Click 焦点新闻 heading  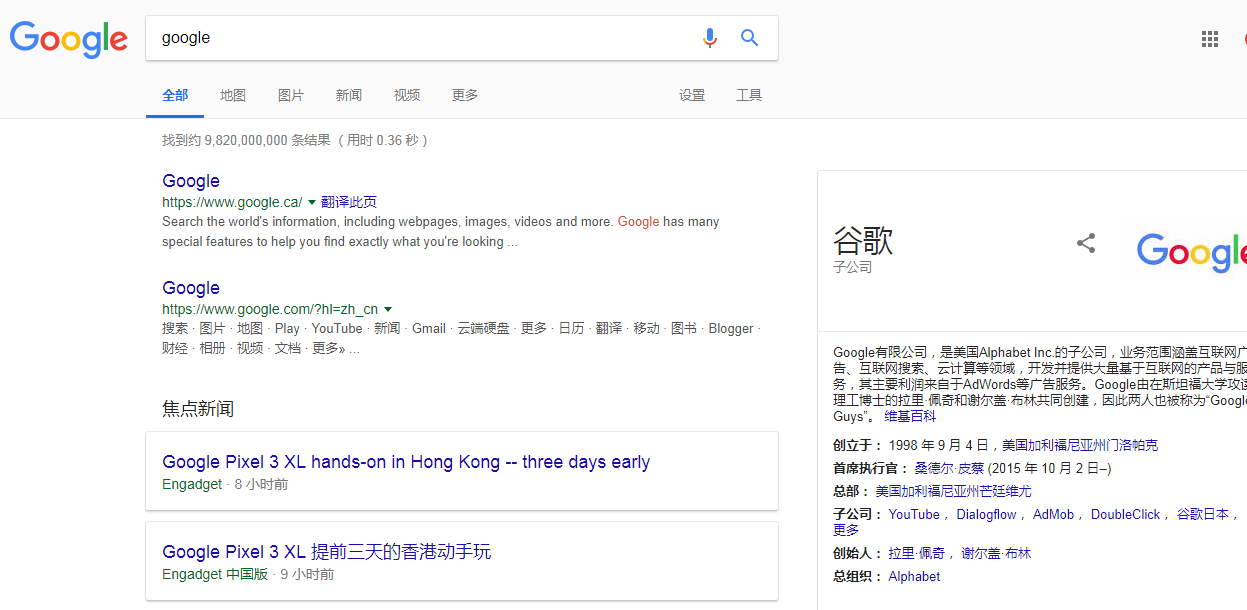coord(198,409)
